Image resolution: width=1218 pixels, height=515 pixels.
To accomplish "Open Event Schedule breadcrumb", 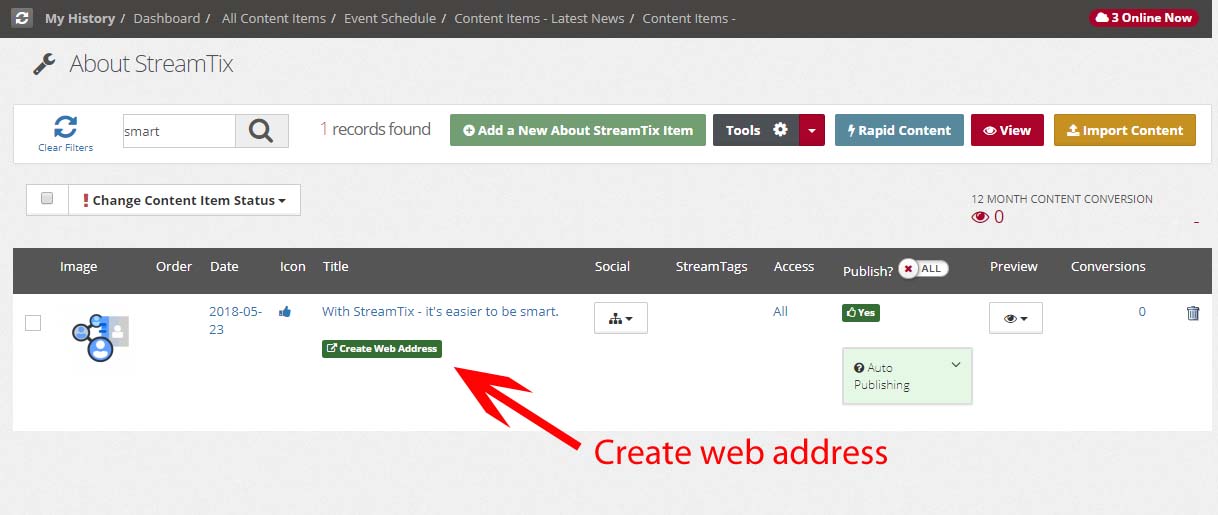I will (390, 18).
